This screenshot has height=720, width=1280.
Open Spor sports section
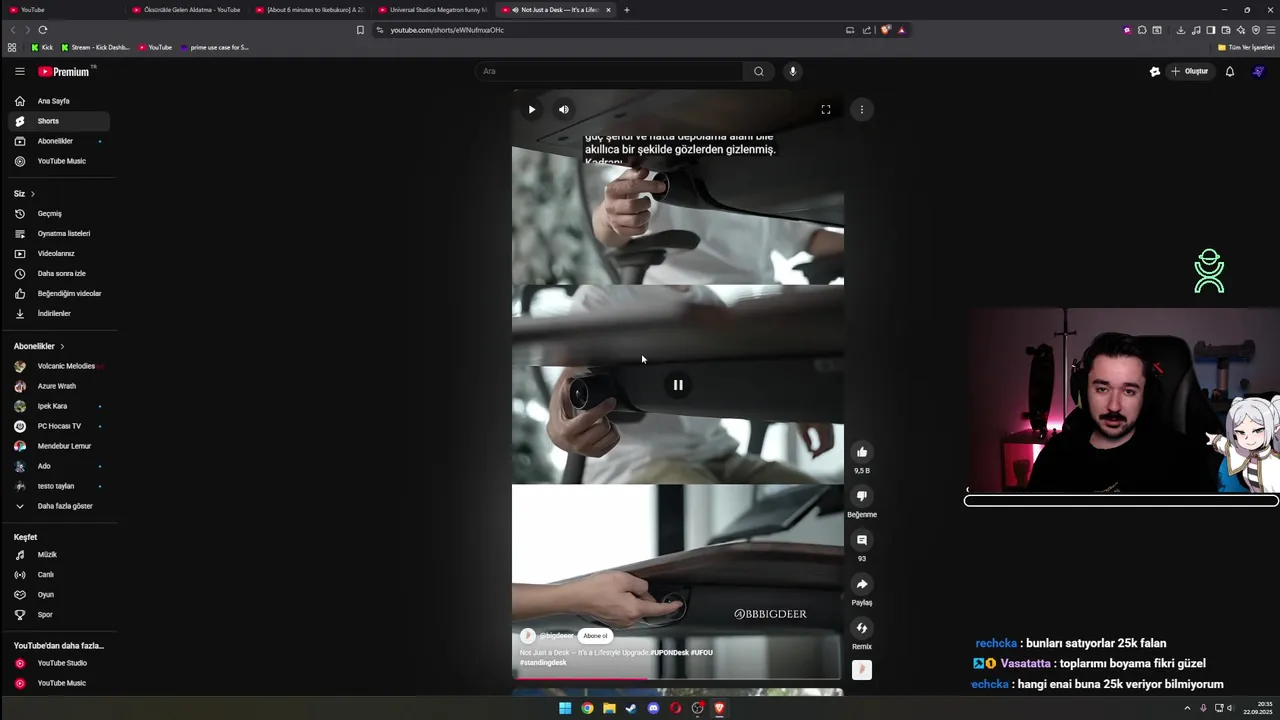pyautogui.click(x=59, y=615)
